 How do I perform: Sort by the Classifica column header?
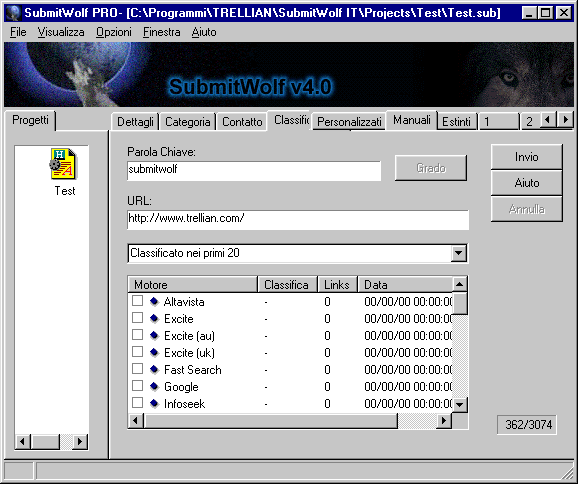pos(287,285)
